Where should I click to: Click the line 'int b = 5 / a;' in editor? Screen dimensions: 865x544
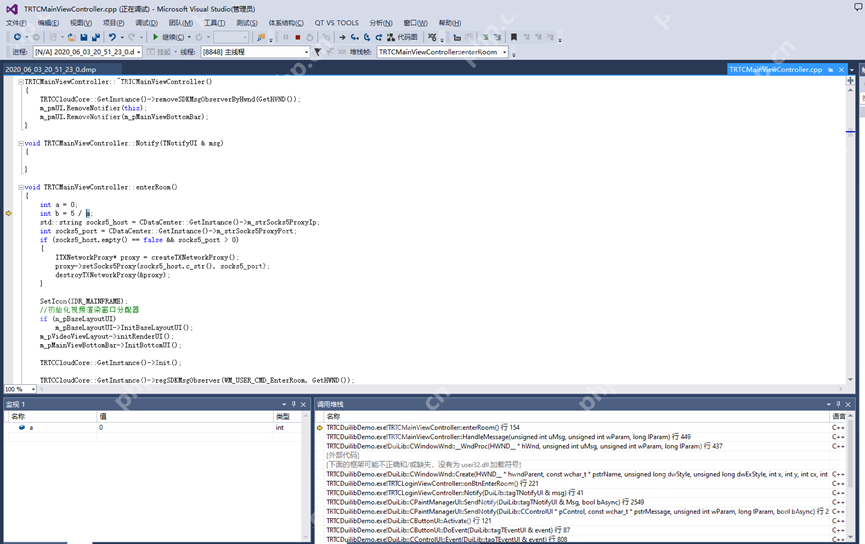coord(66,213)
